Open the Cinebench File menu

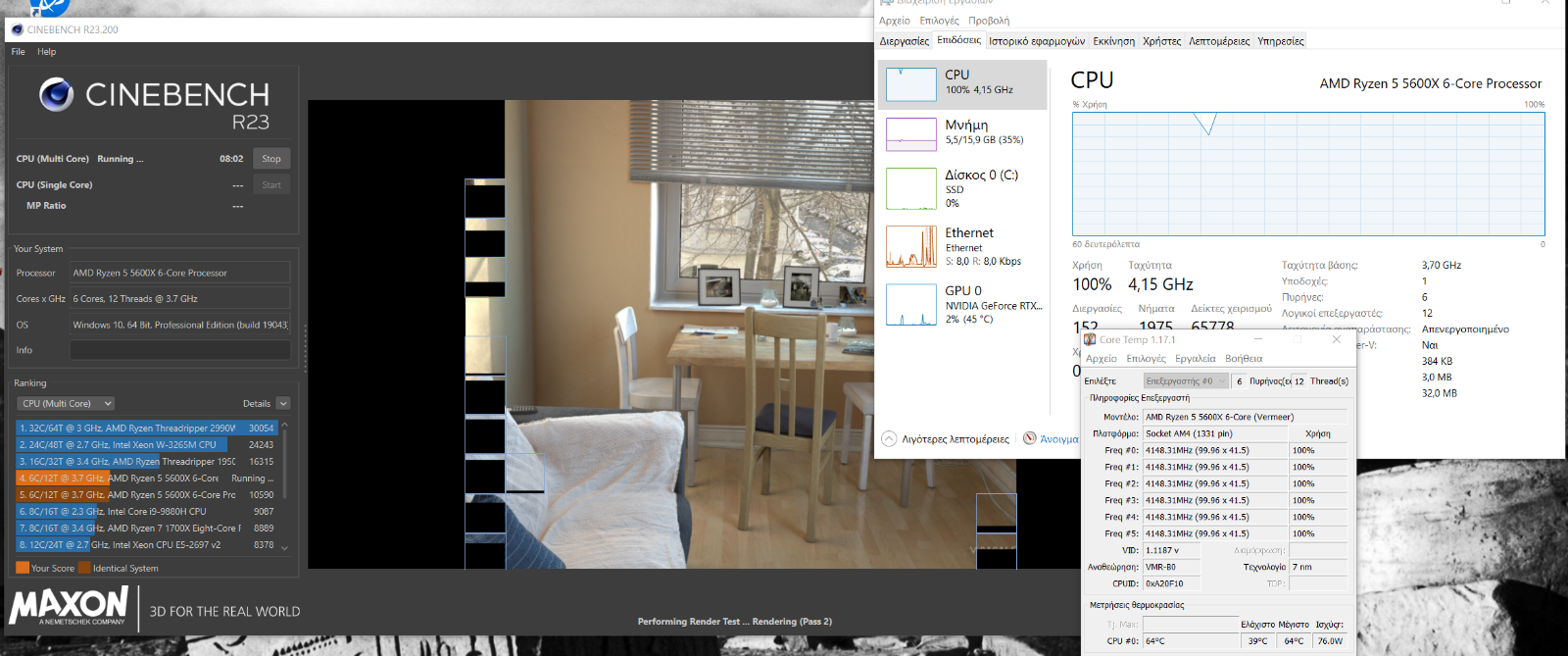click(18, 52)
